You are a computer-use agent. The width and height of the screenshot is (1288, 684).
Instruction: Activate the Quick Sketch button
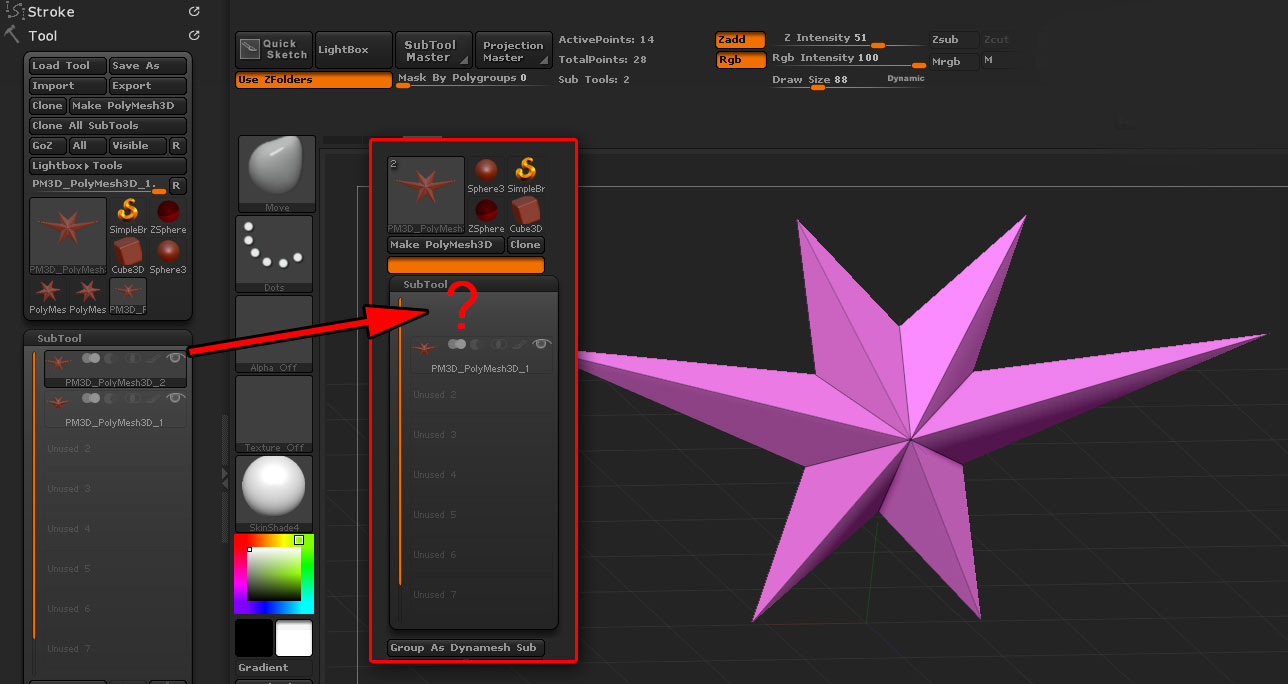point(274,49)
